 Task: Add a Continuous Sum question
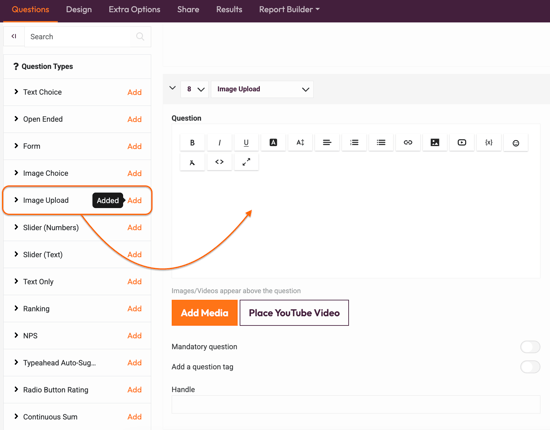(134, 417)
